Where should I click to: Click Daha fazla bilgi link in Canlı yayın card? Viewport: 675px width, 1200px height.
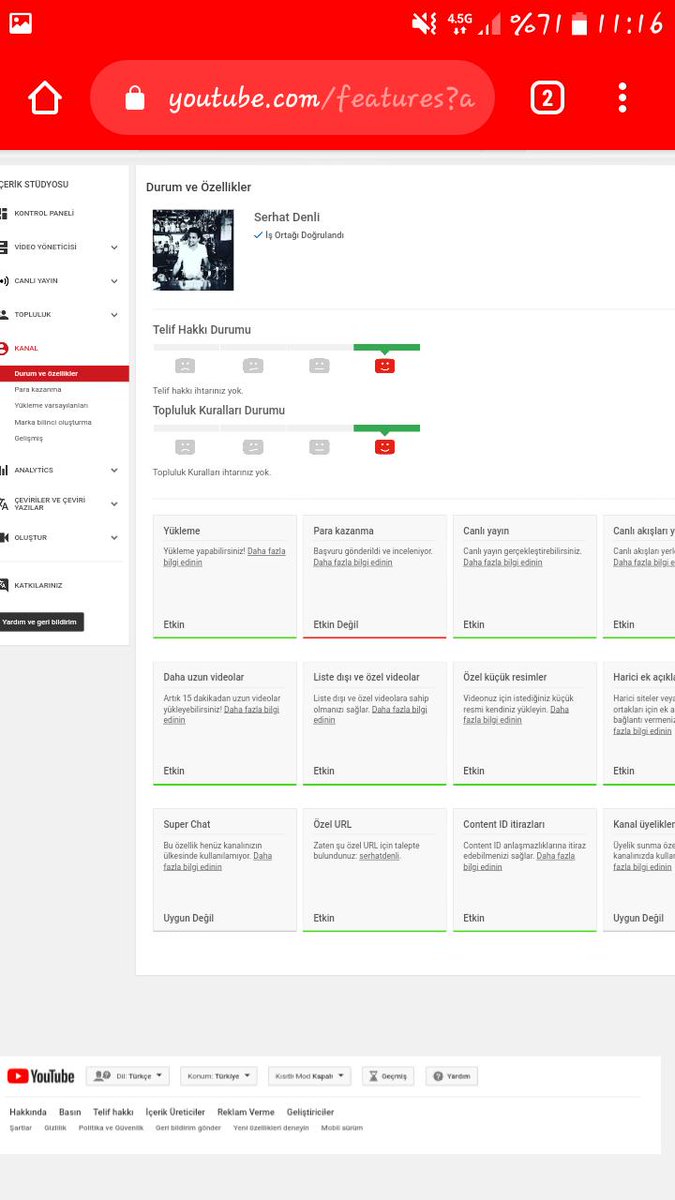click(x=503, y=562)
